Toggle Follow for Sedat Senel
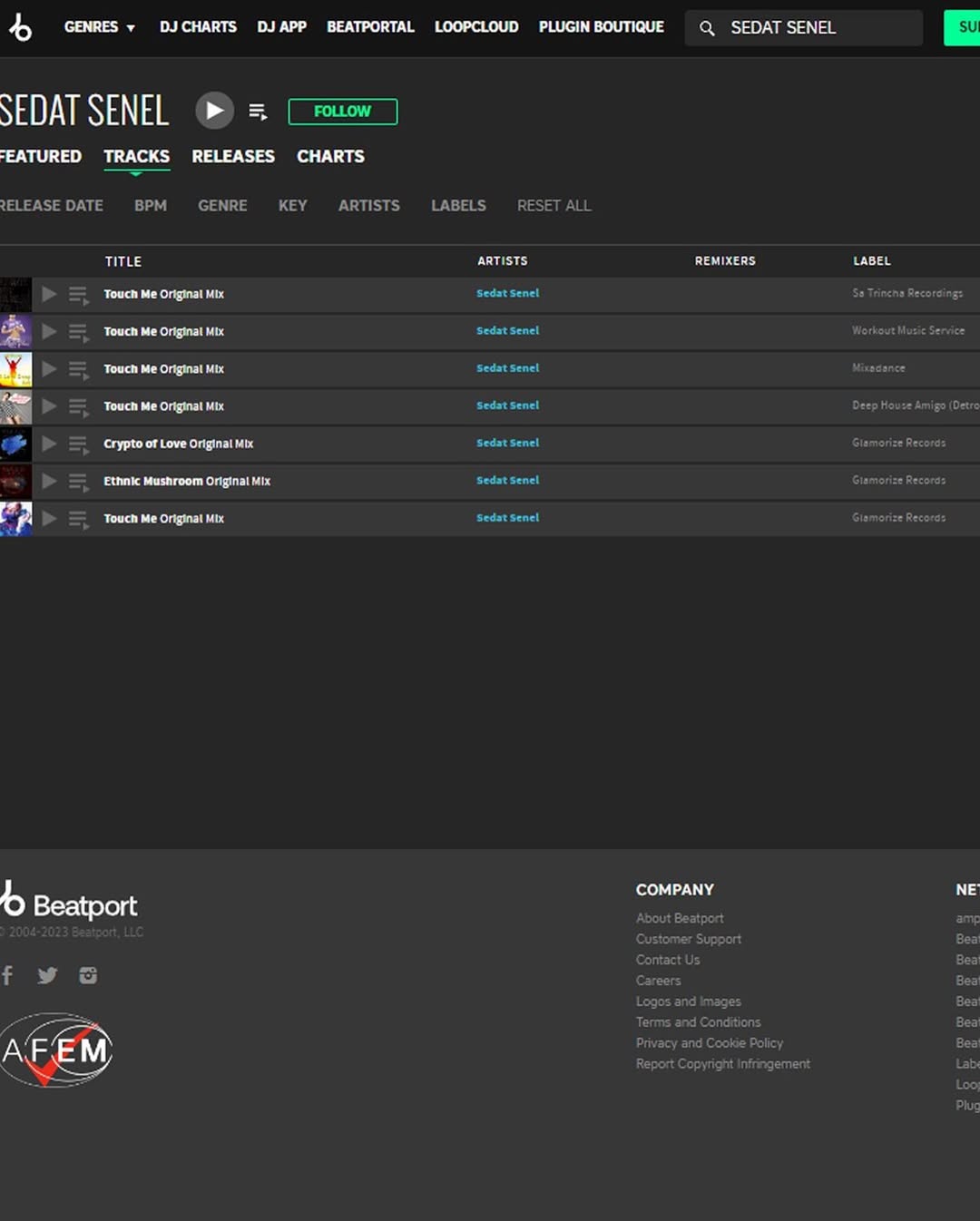 point(342,112)
